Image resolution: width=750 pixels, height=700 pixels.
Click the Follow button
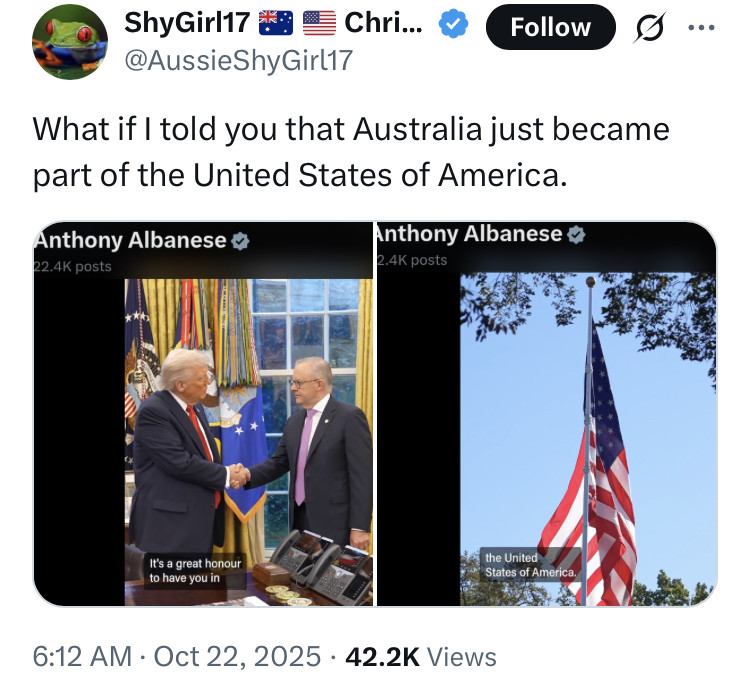[551, 27]
